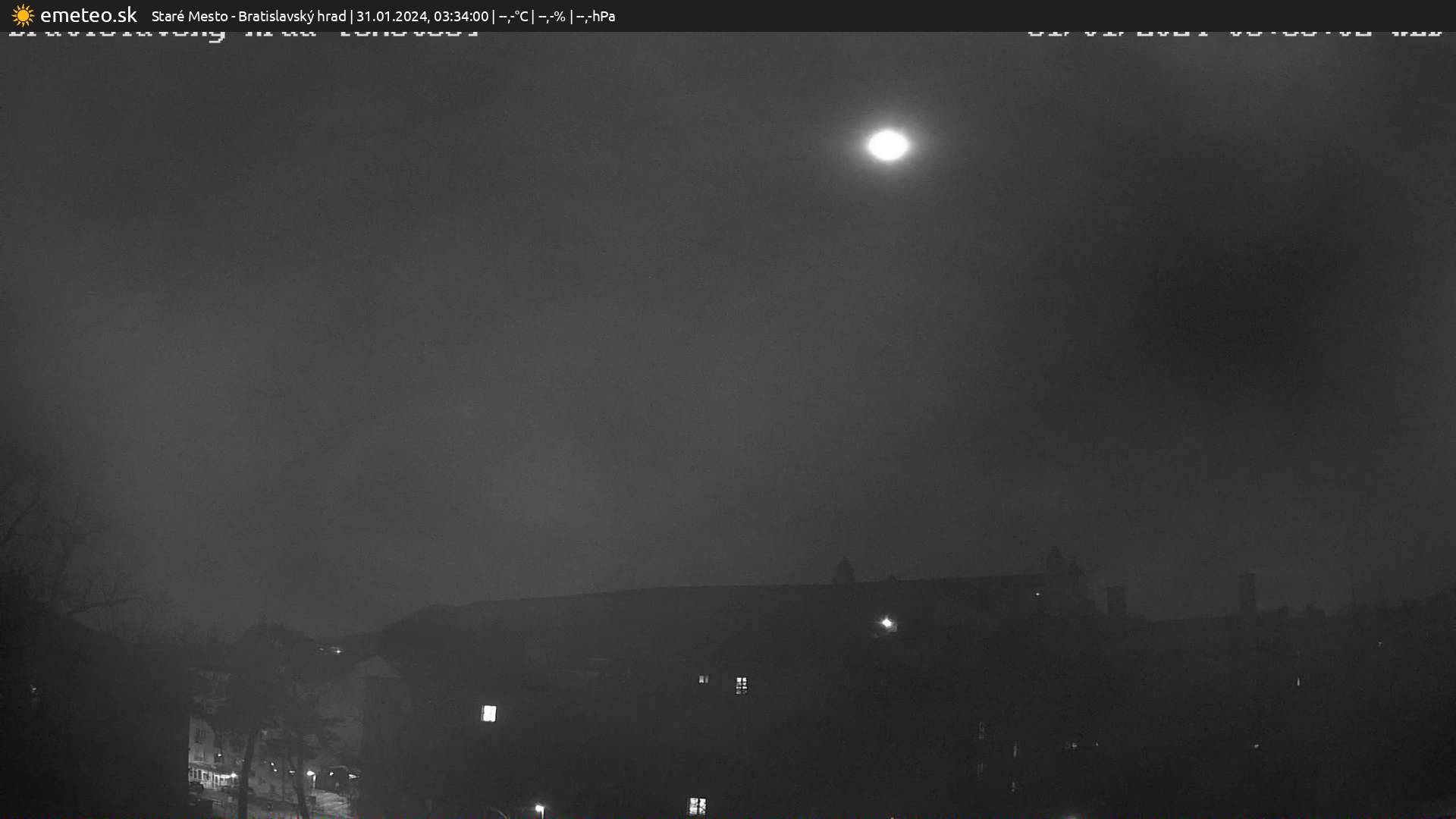This screenshot has height=819, width=1456.
Task: Click the emeteo.sk sun logo icon
Action: (23, 16)
